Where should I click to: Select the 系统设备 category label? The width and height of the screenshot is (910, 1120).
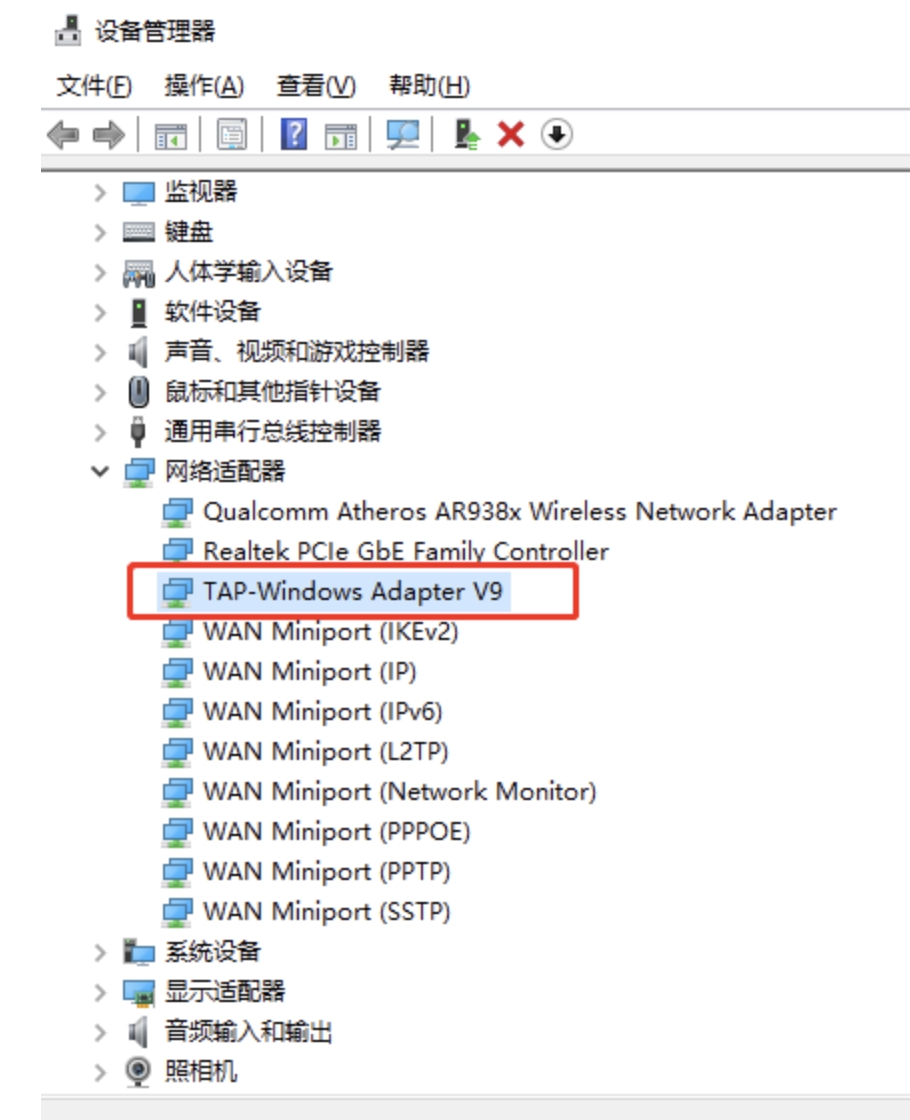213,951
